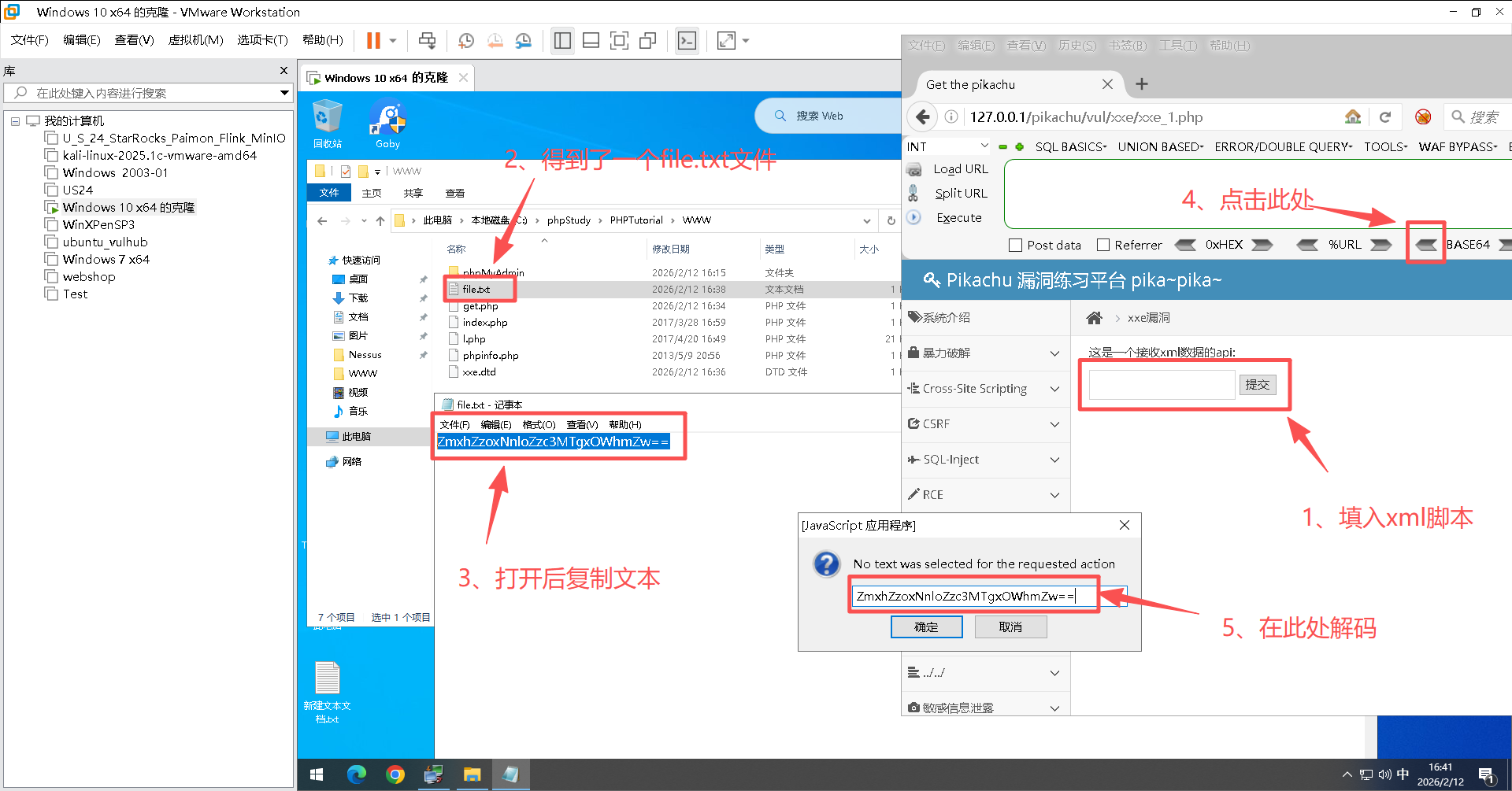Click Send Ctrl+Alt+Del icon in VMware toolbar
Viewport: 1512px width, 791px height.
click(427, 40)
